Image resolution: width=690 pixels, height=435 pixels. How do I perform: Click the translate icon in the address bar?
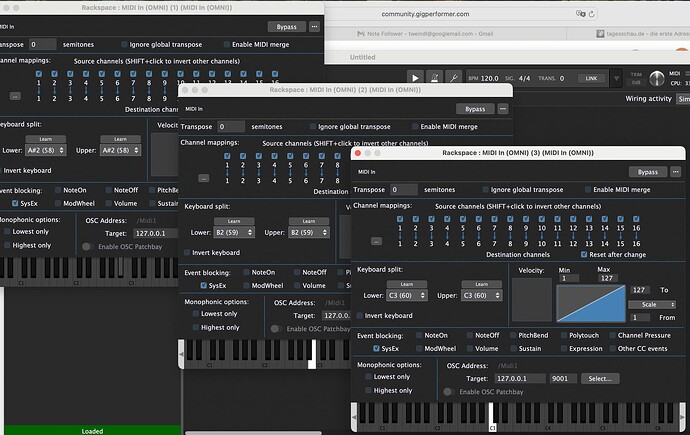point(580,14)
